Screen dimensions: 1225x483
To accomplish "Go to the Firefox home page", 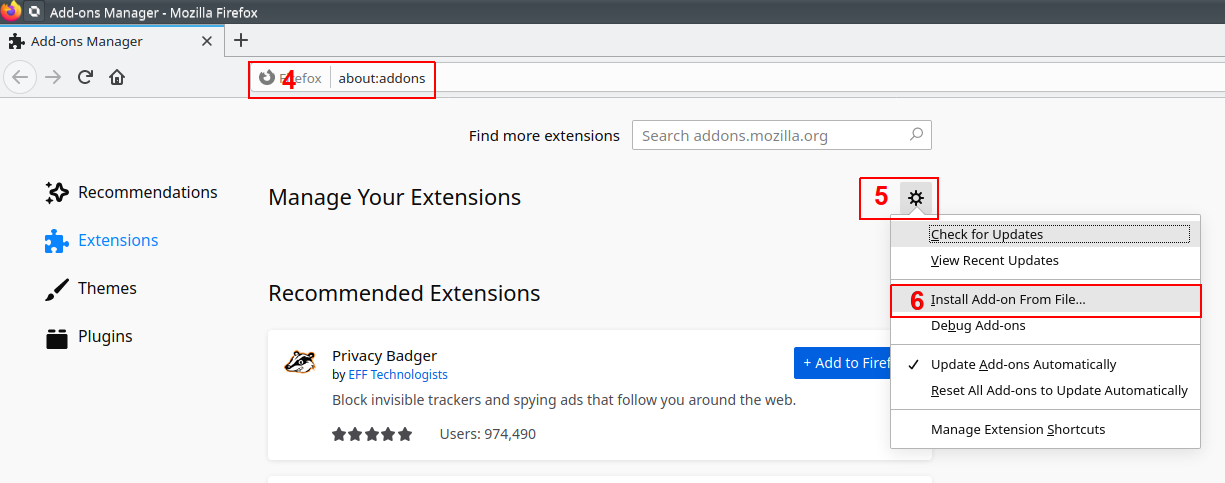I will (x=117, y=77).
